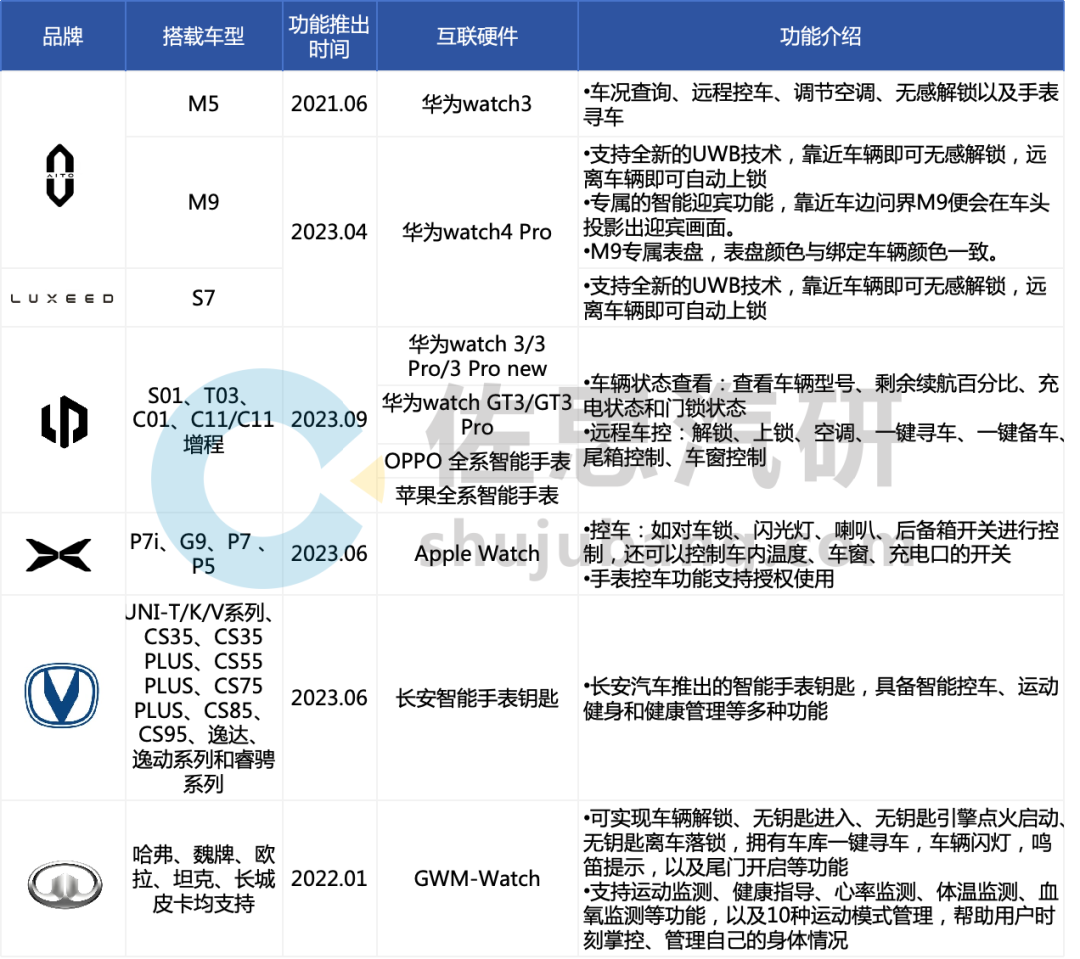This screenshot has width=1080, height=959.
Task: Select the 搭载车型 column header
Action: click(204, 36)
